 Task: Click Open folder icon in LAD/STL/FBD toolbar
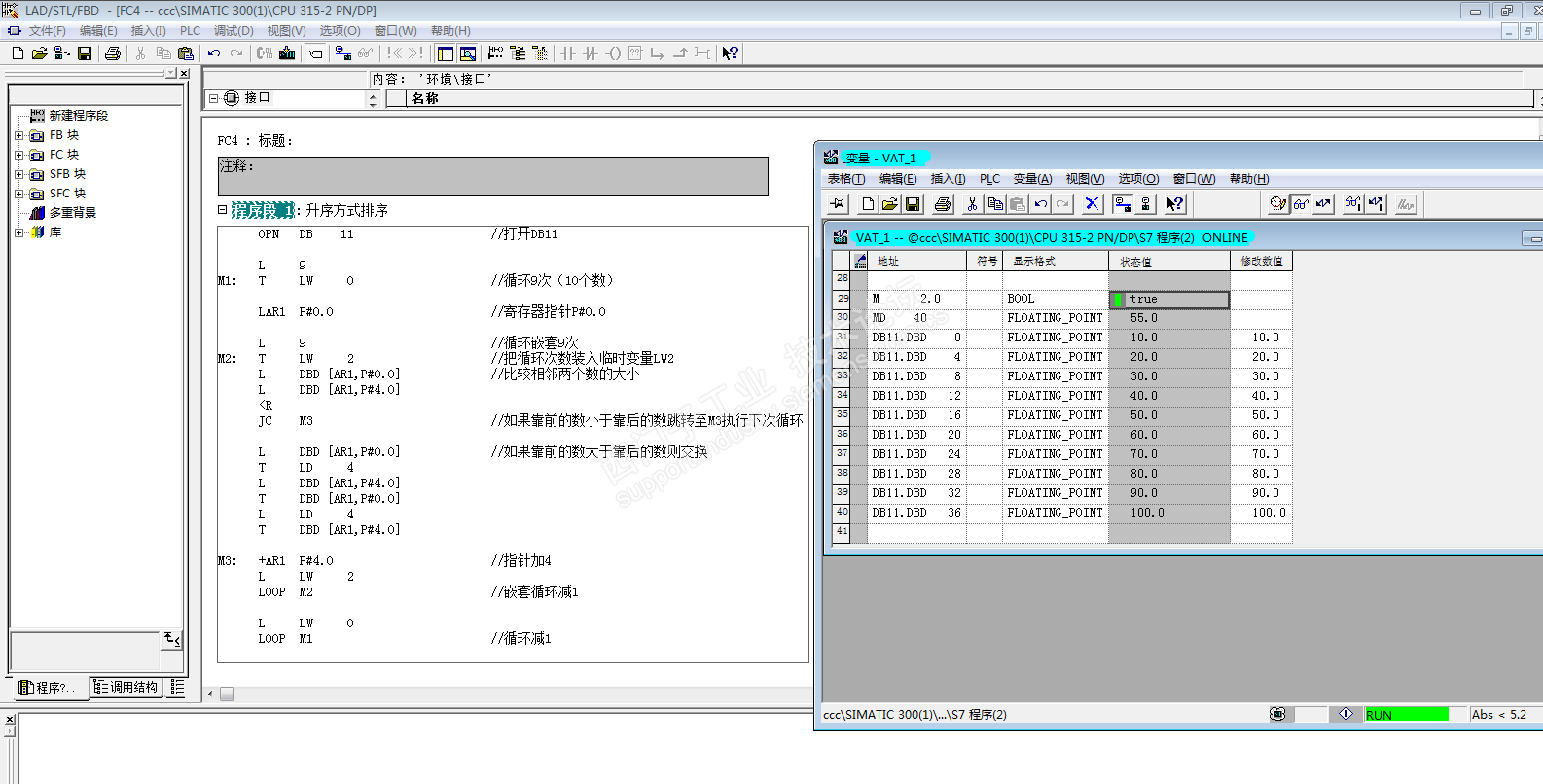click(x=39, y=53)
